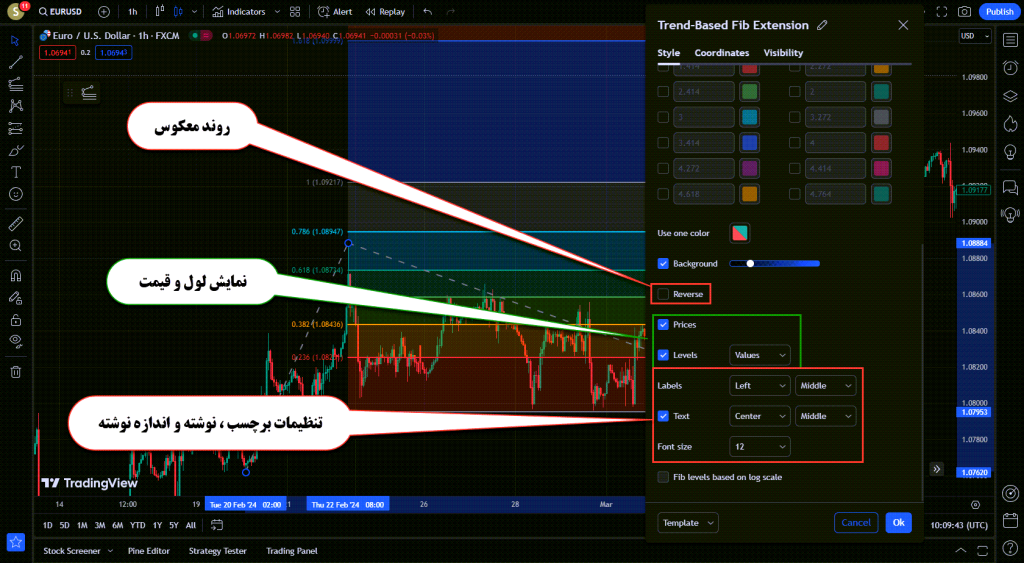Start bar Replay mode
Viewport: 1024px width, 563px height.
pos(385,12)
